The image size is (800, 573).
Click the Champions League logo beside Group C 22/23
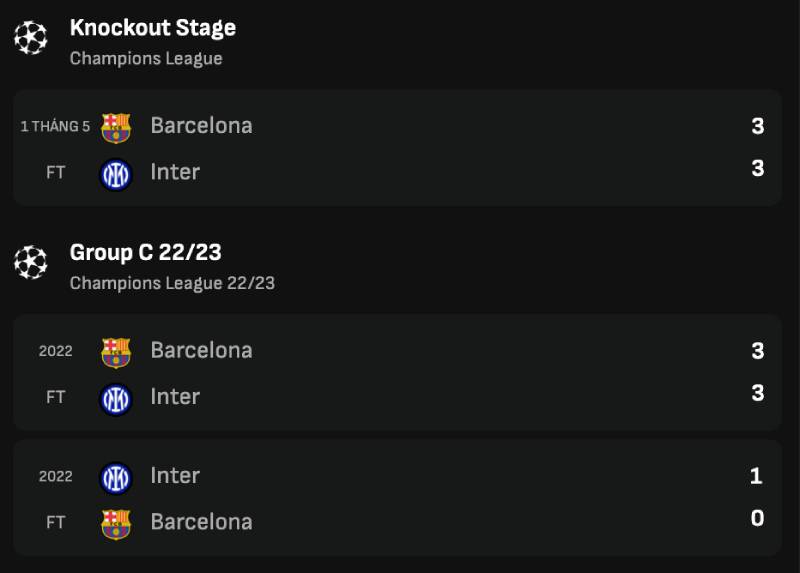(x=31, y=262)
